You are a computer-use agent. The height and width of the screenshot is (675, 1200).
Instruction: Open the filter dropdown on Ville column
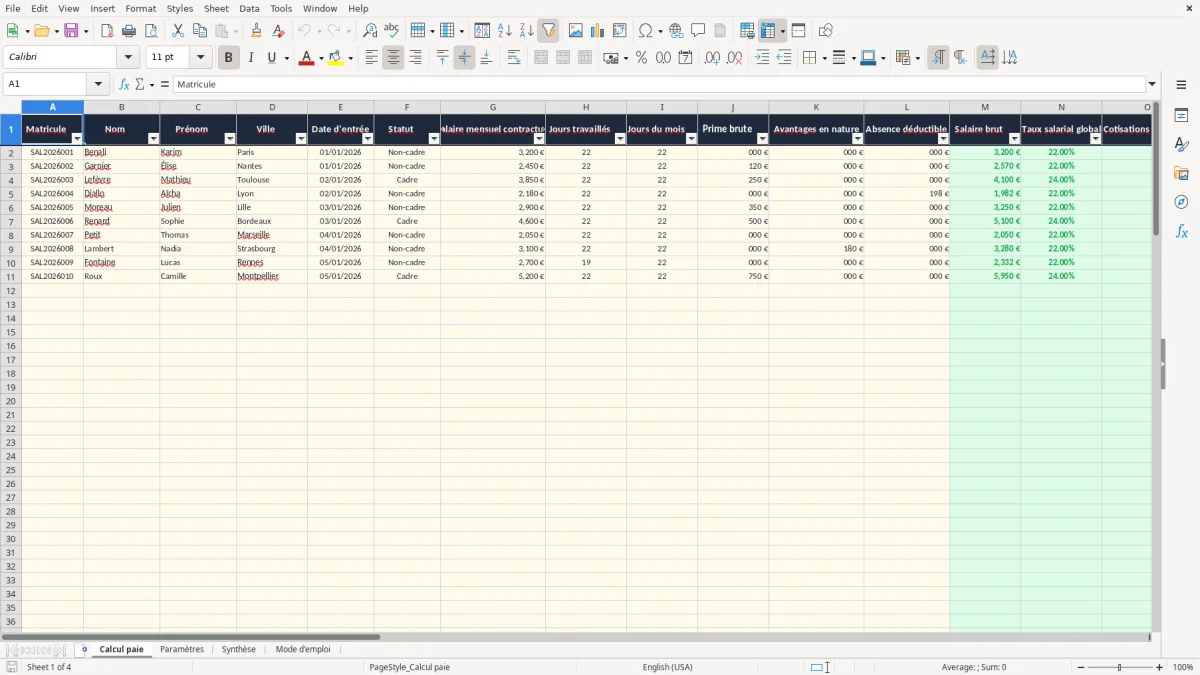tap(300, 139)
